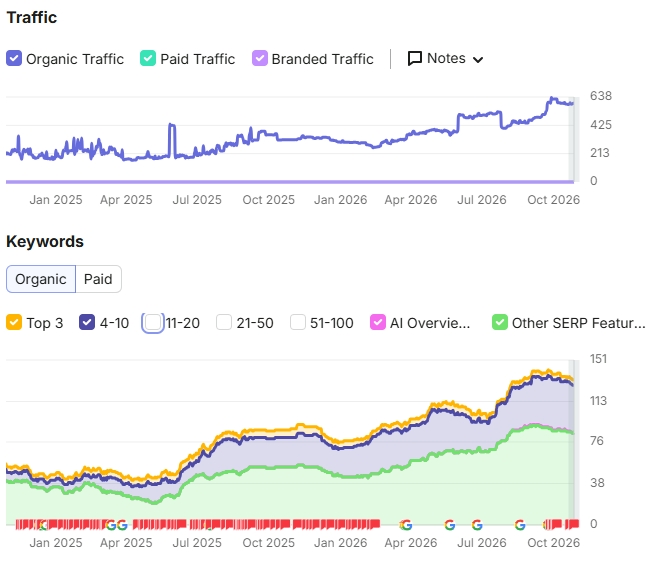Click the Jan 2025 label under Keywords chart

coord(56,543)
